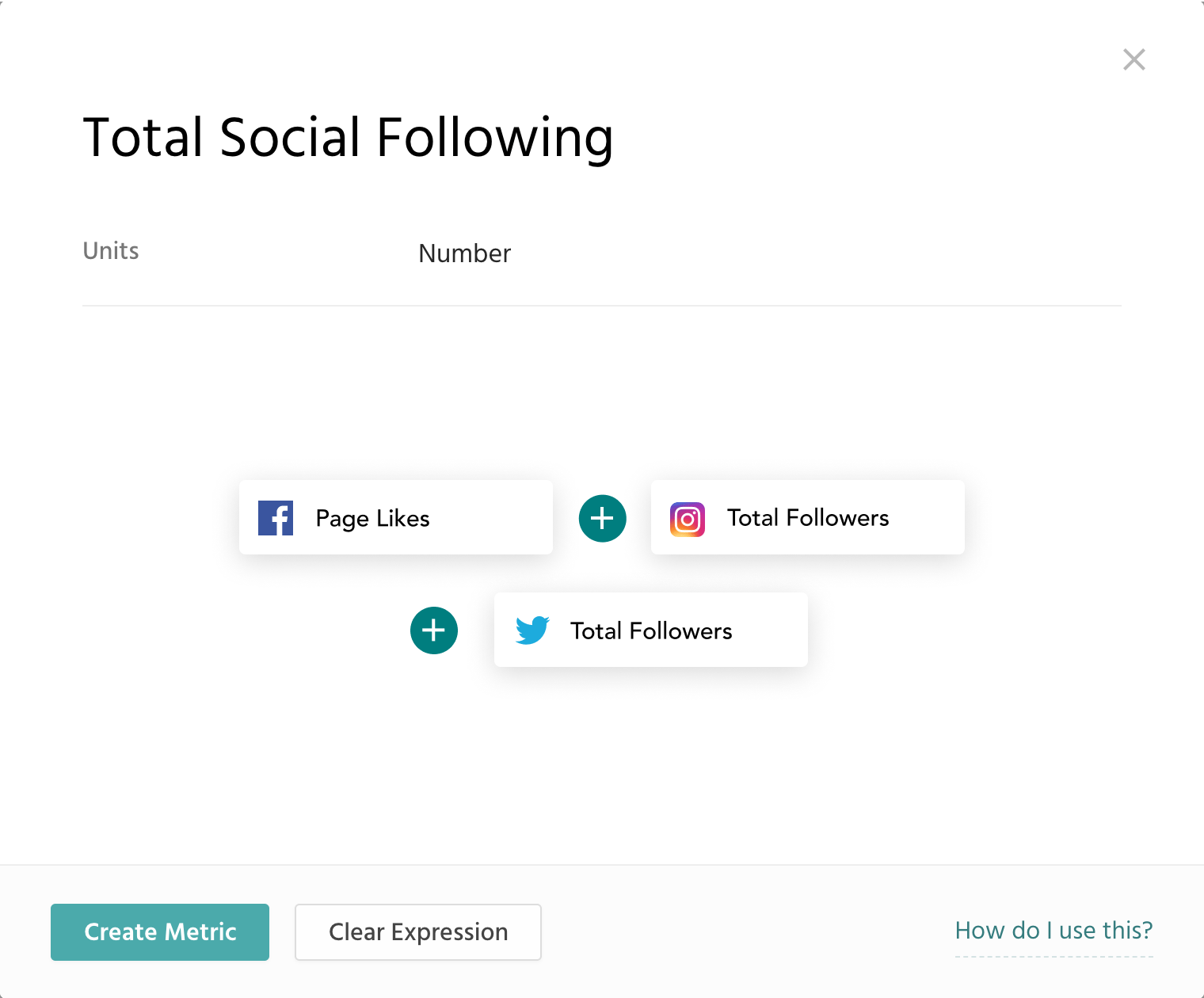Click the Instagram logo icon
The height and width of the screenshot is (998, 1204).
(x=688, y=520)
